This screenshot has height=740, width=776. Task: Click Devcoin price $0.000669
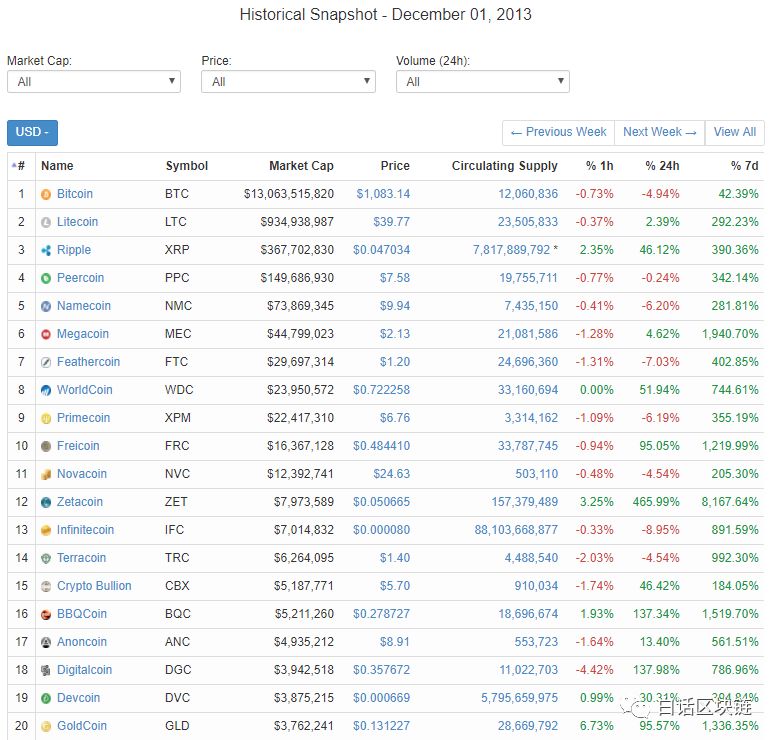[x=382, y=698]
